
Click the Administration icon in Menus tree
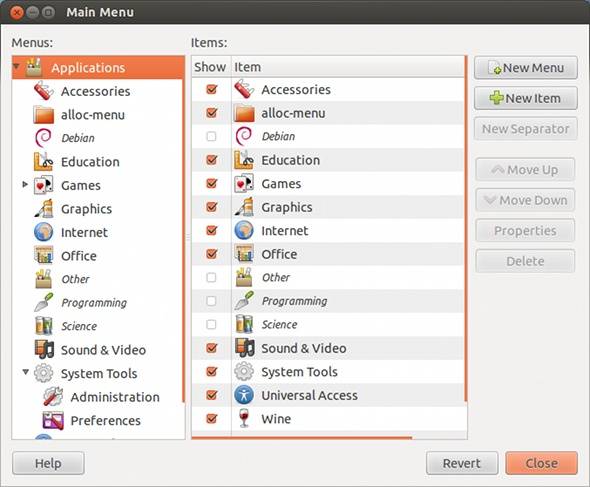tap(53, 396)
